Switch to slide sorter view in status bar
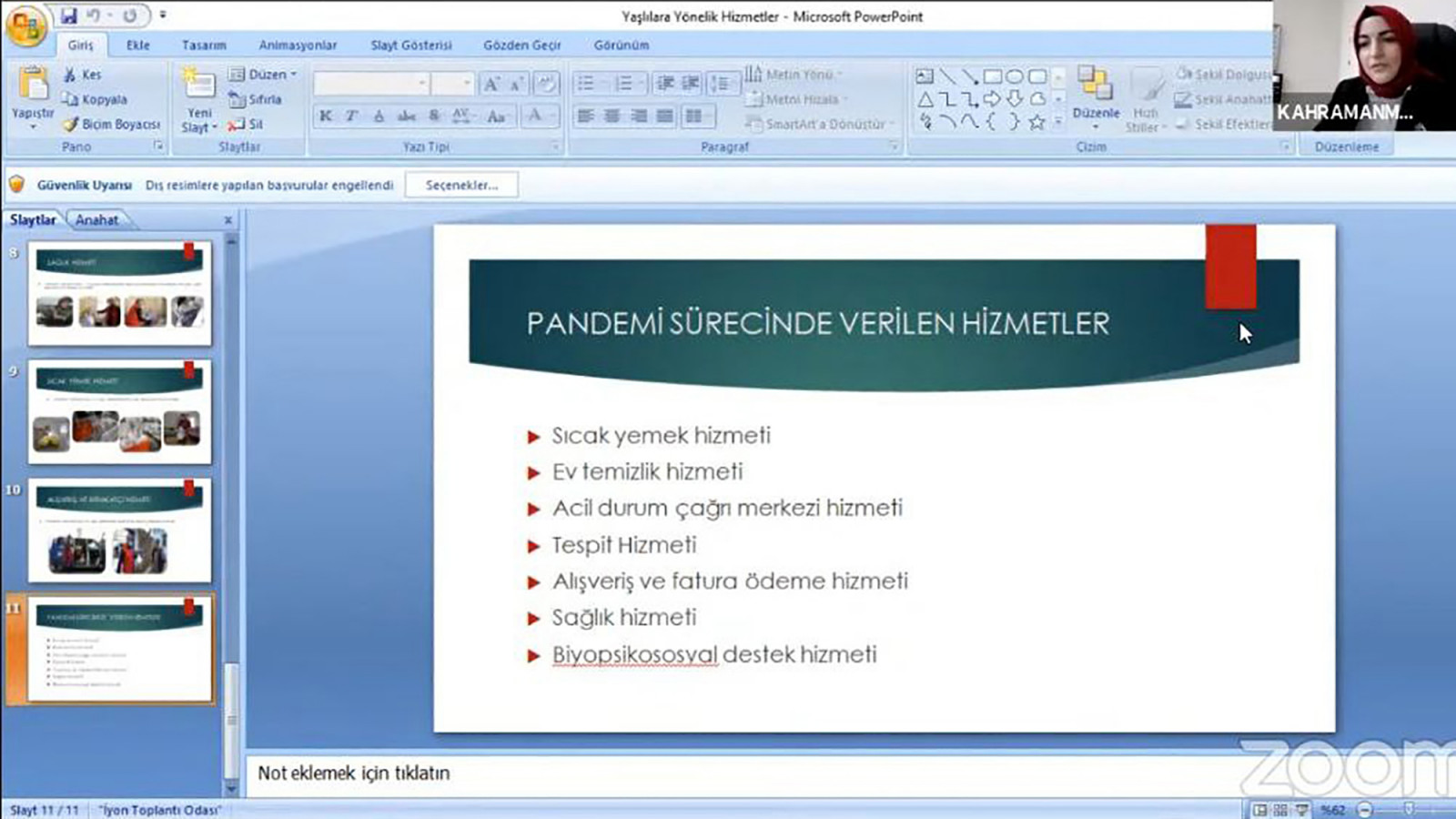The height and width of the screenshot is (819, 1456). 1281,810
